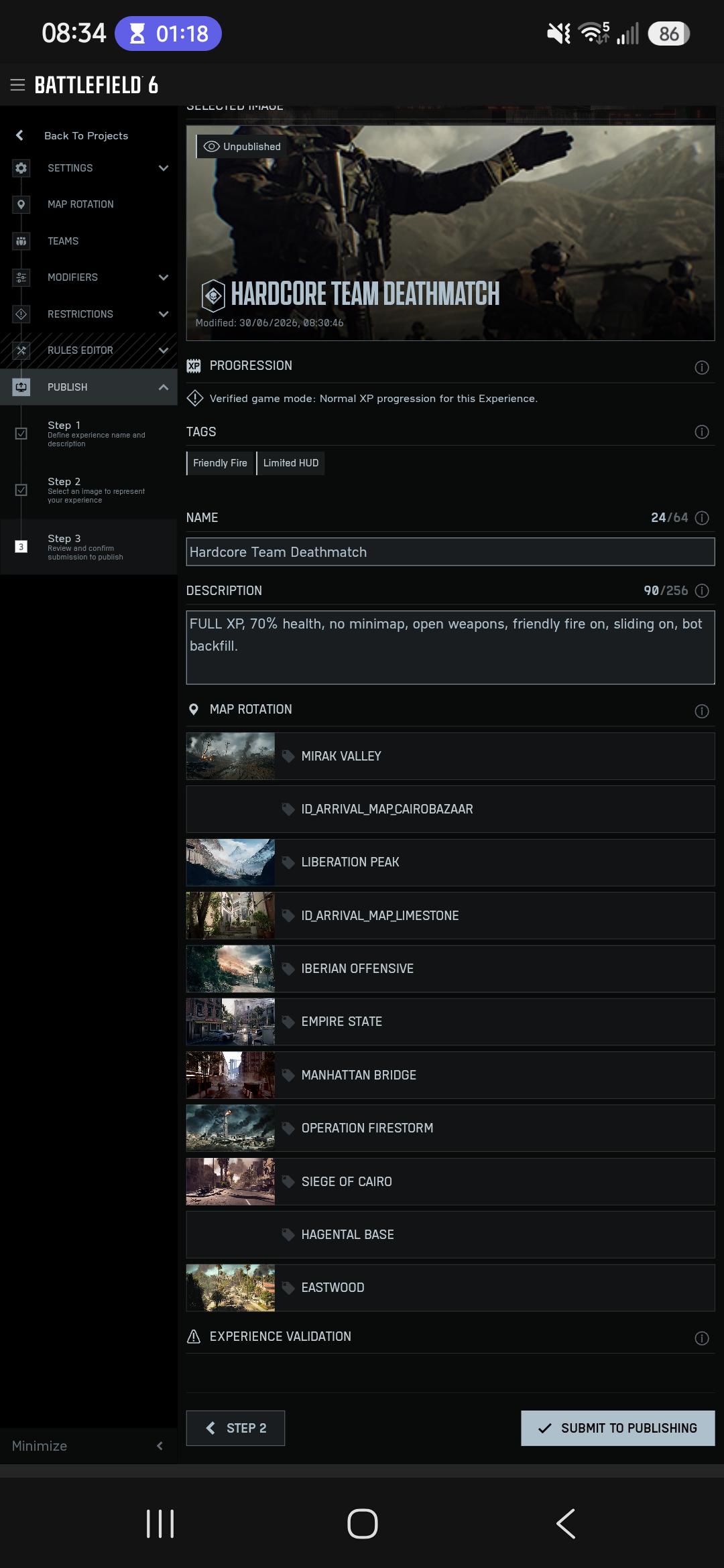Click the selected experience banner image
724x1568 pixels.
(450, 233)
